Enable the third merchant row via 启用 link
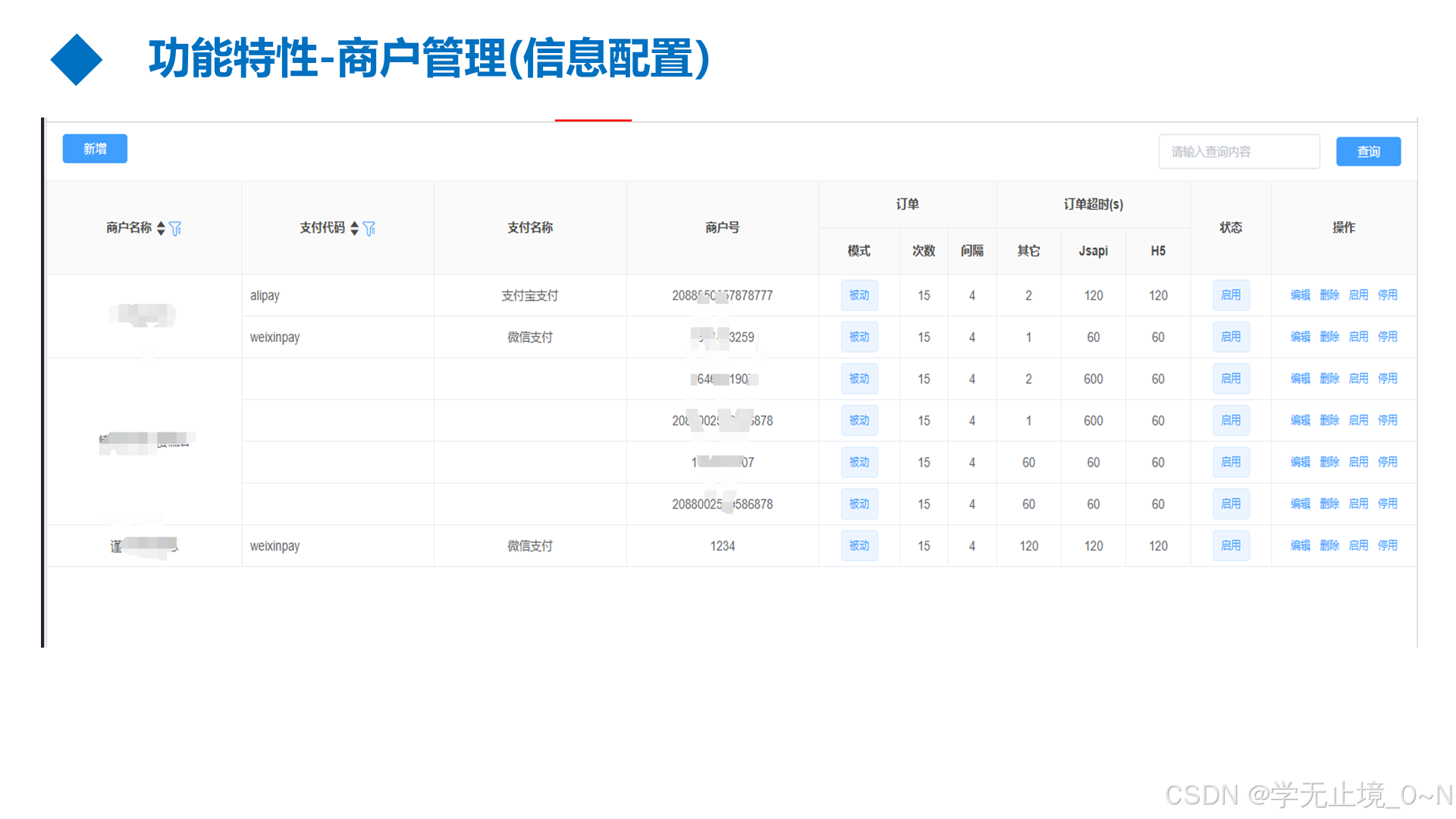 point(1359,378)
